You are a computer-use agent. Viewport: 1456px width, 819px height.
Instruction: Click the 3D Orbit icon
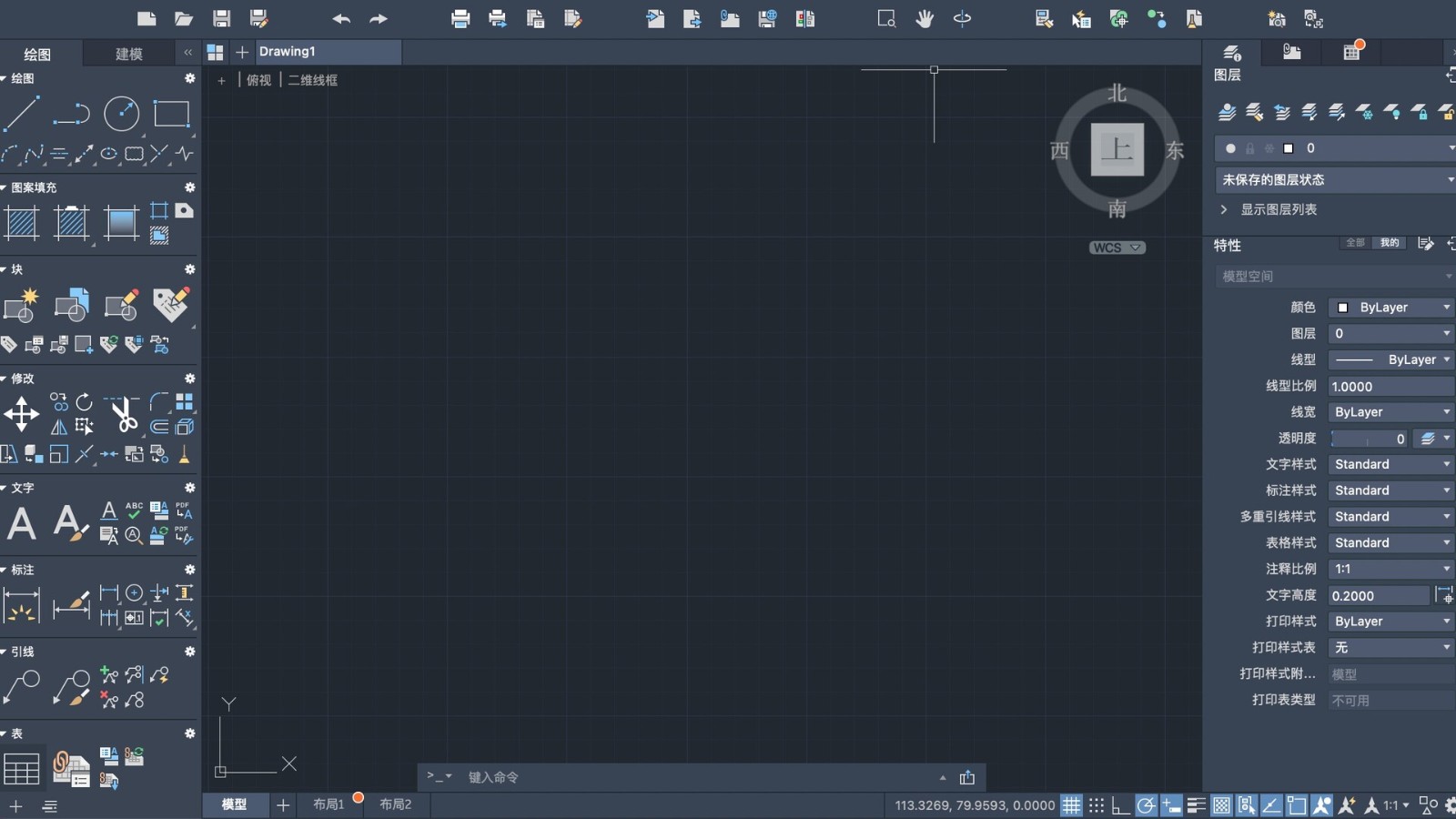click(x=962, y=18)
